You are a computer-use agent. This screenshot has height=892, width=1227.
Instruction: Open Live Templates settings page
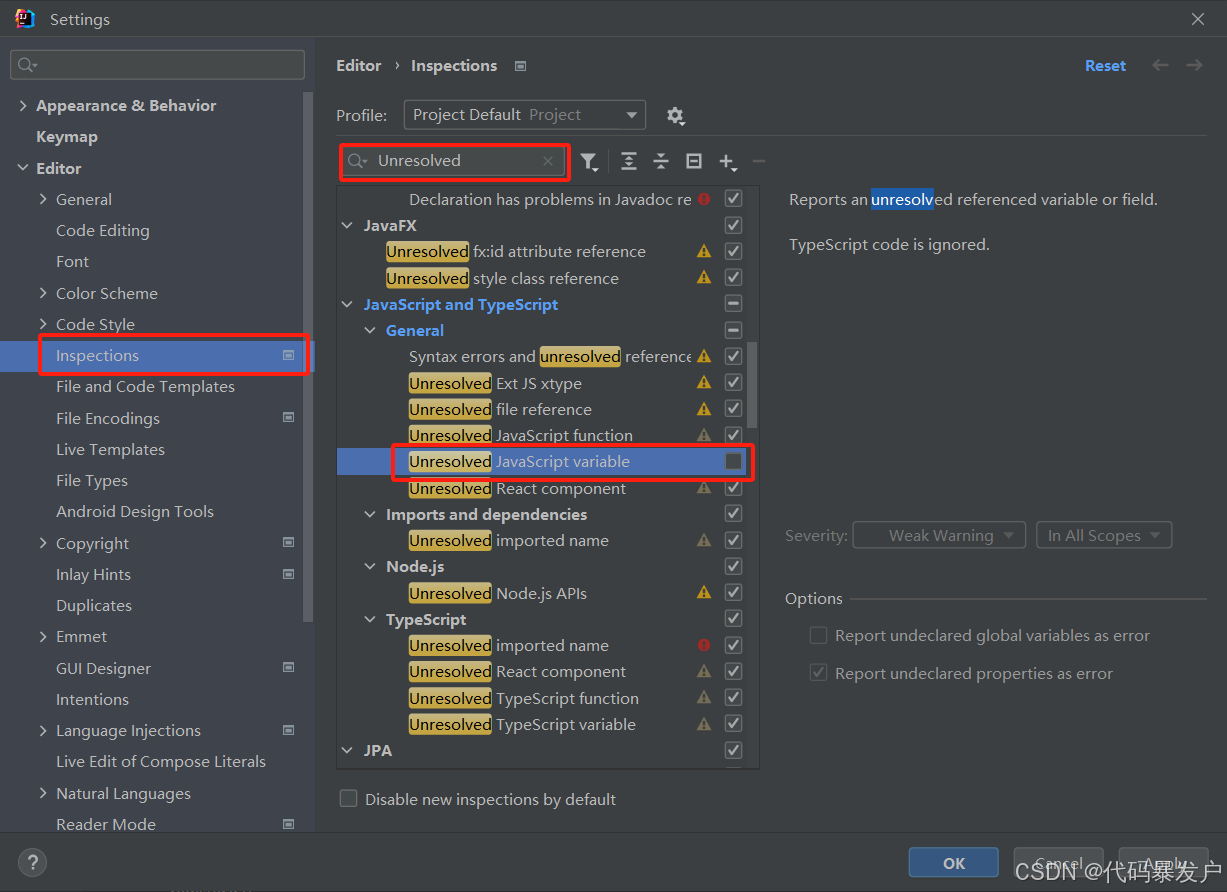[x=110, y=450]
